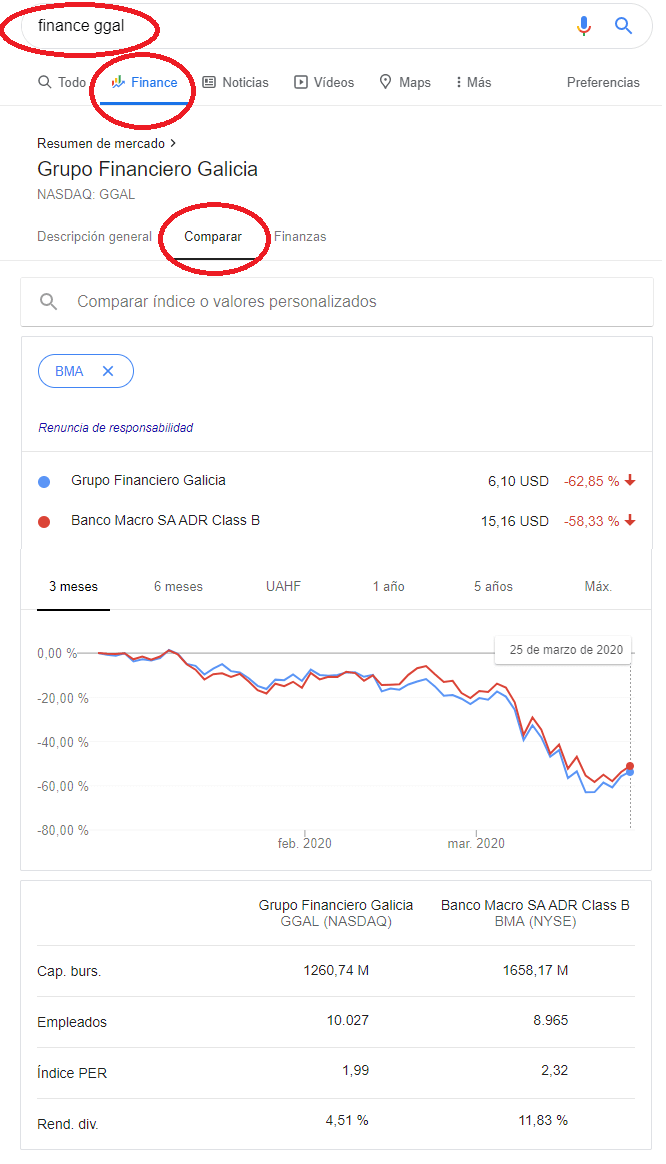This screenshot has height=1164, width=666.
Task: Select the 5 años time range
Action: [494, 586]
